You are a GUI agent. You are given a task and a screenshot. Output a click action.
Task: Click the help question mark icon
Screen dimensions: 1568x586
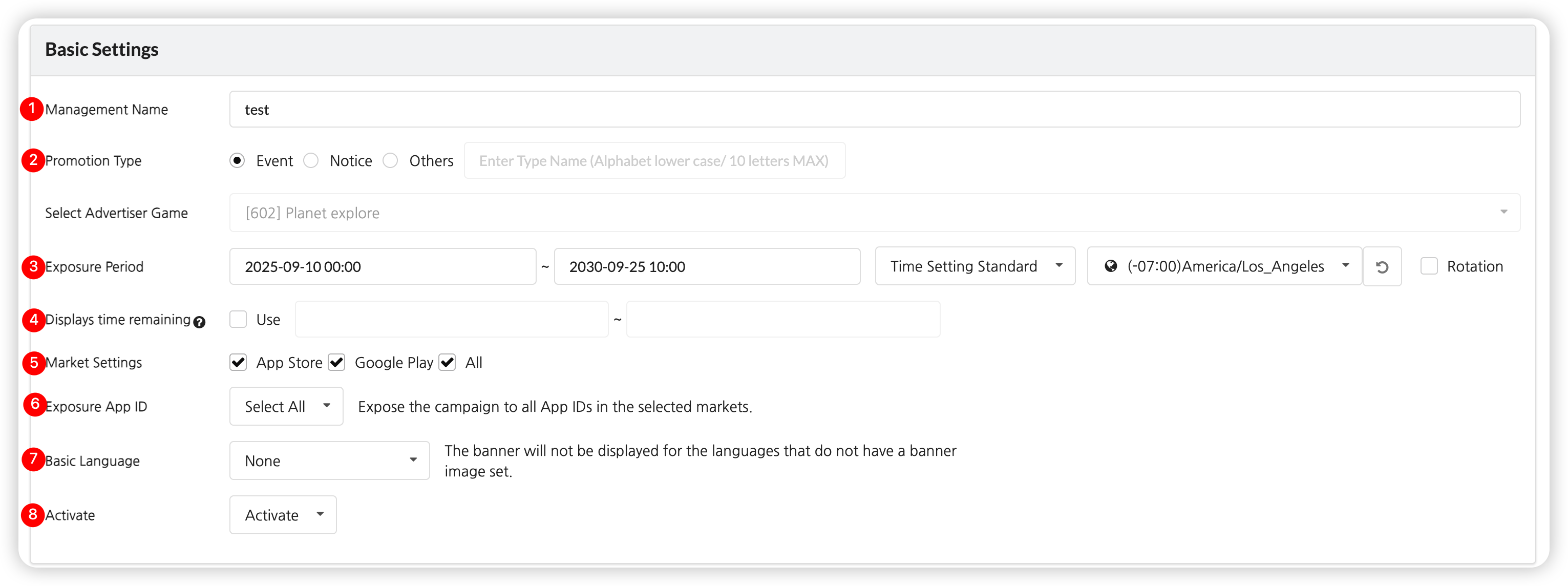(199, 322)
